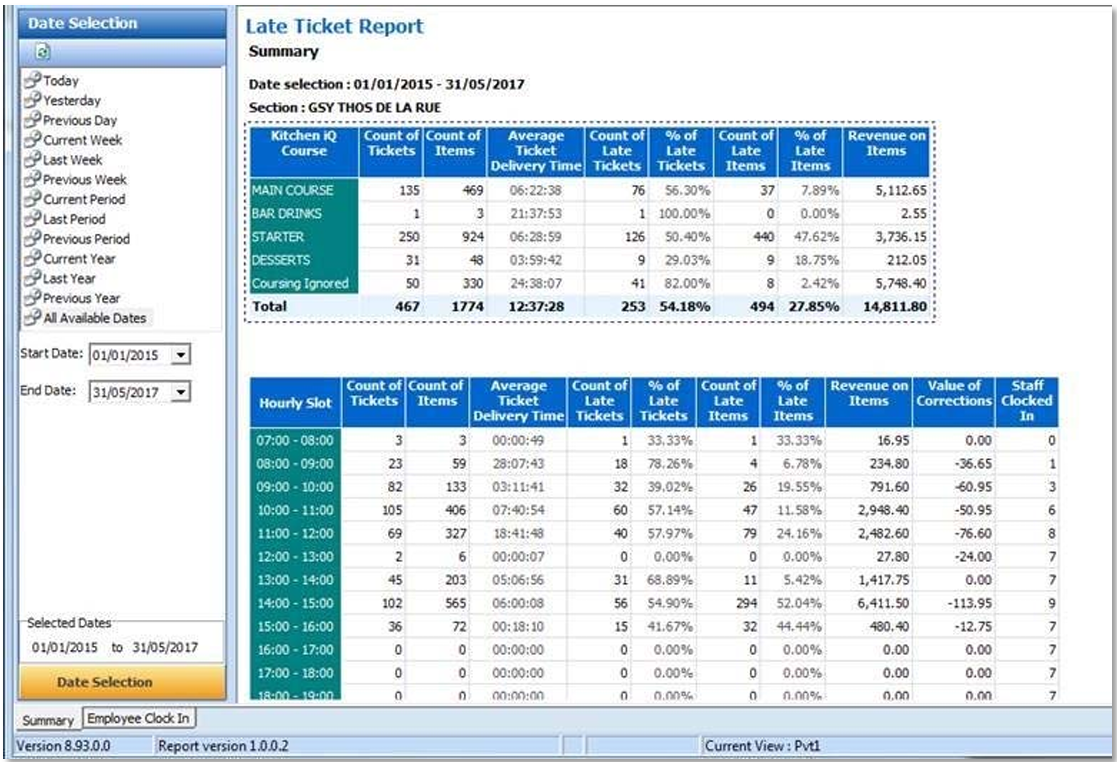Open the End Date dropdown arrow
1117x762 pixels.
180,393
